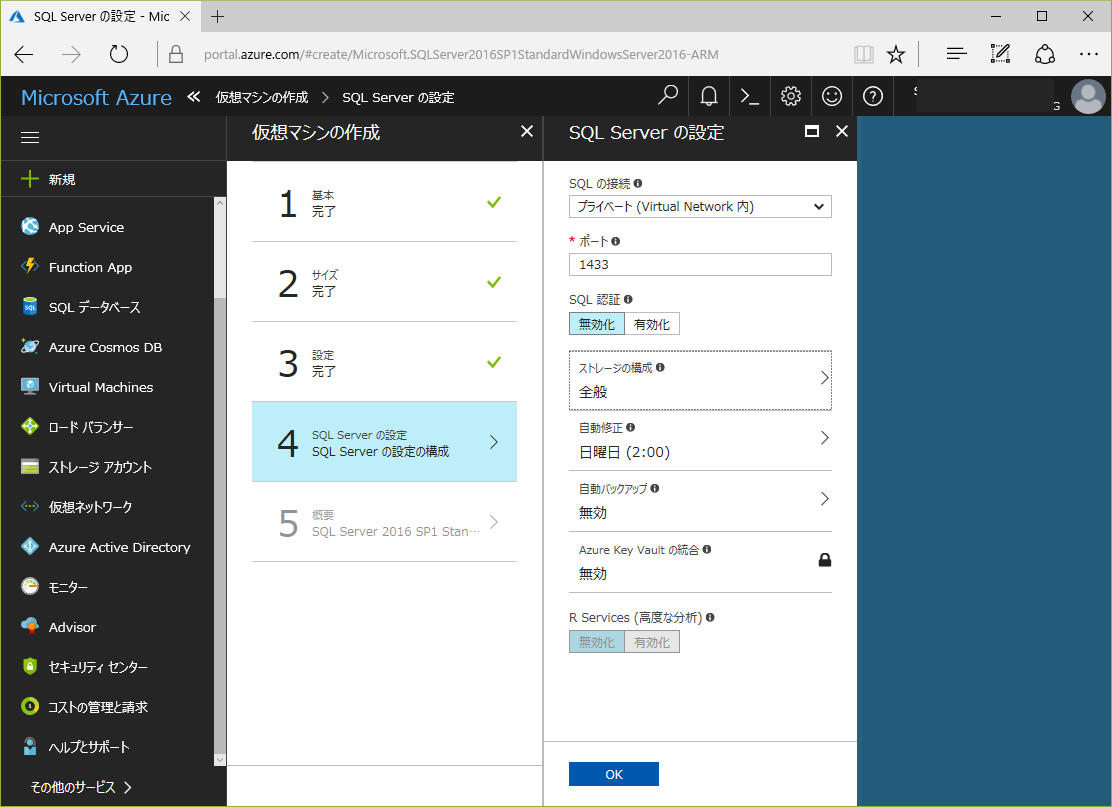Open the account avatar menu
The width and height of the screenshot is (1112, 807).
[1088, 96]
